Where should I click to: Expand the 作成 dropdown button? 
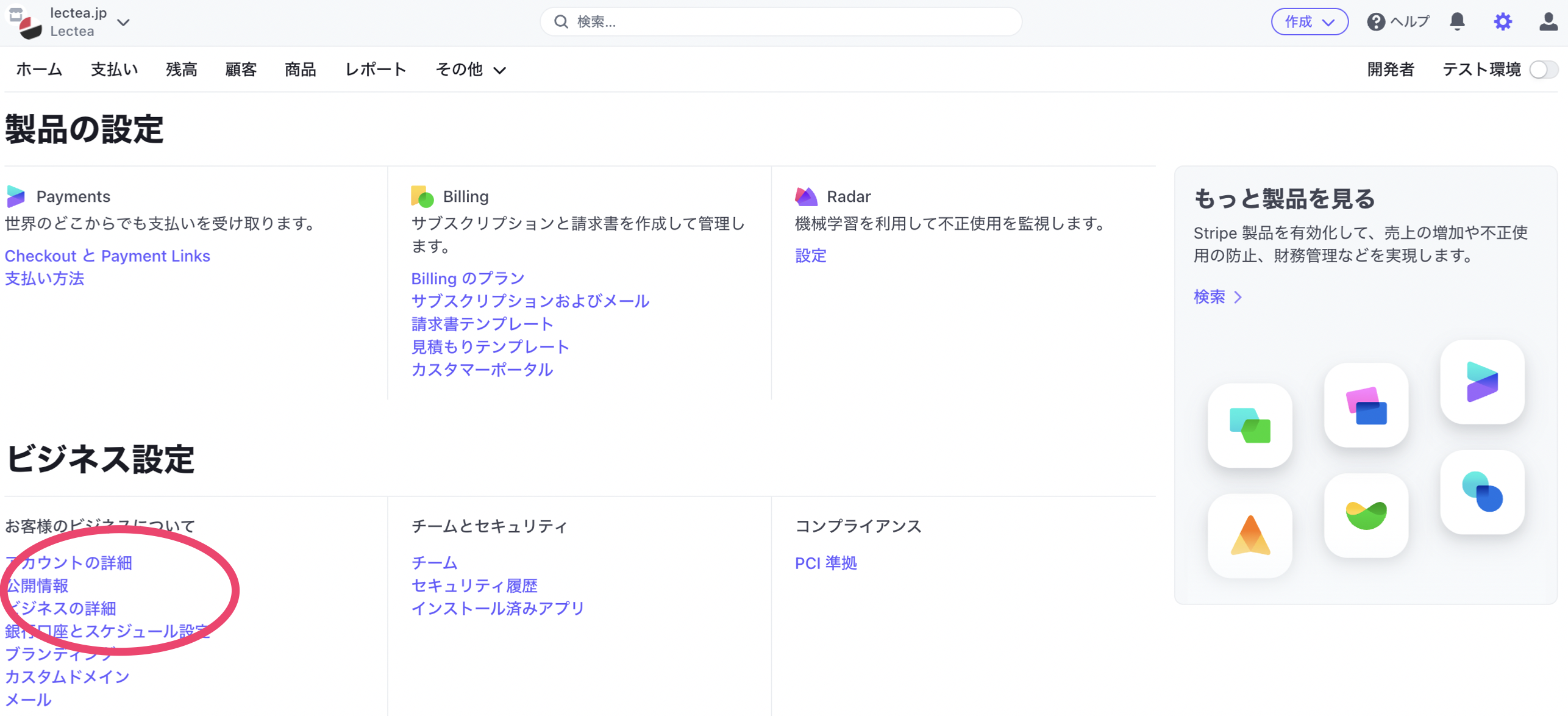1309,22
